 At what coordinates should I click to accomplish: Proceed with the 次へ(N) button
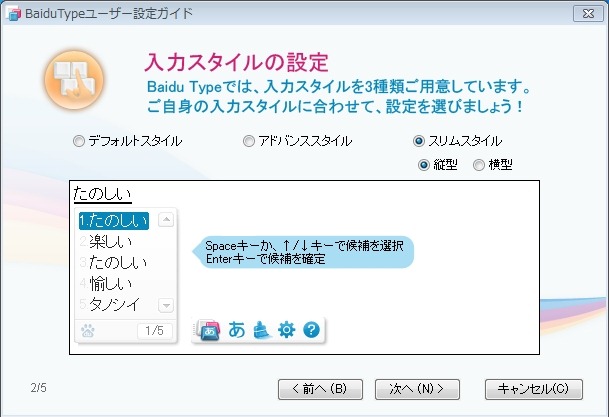click(x=416, y=388)
